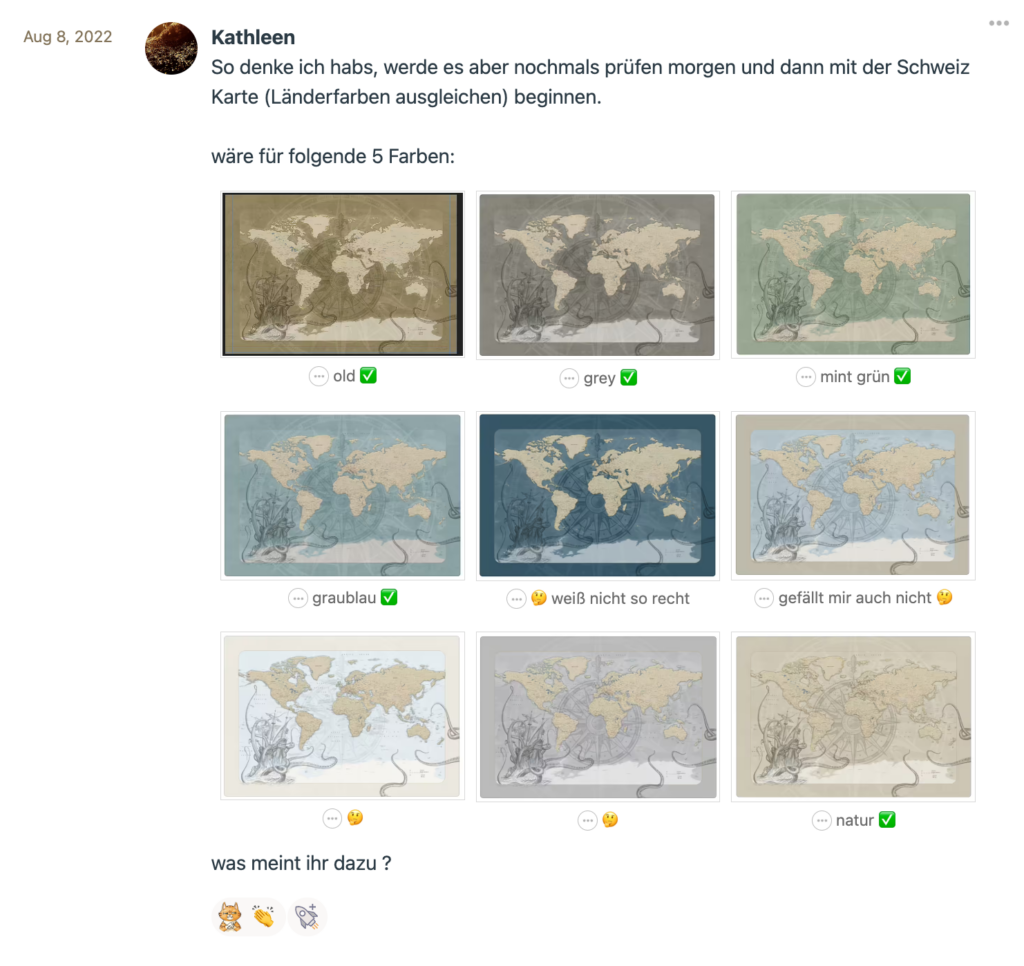Open the options bubble next to 'graublau' caption
1024x966 pixels.
pos(298,598)
